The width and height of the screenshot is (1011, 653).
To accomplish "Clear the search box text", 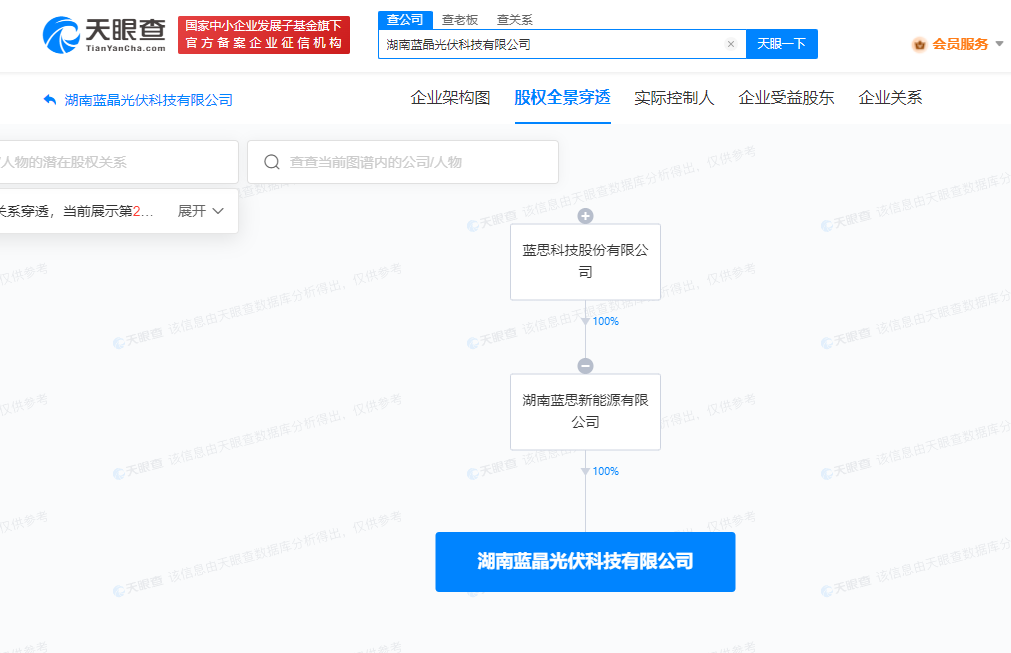I will tap(731, 44).
